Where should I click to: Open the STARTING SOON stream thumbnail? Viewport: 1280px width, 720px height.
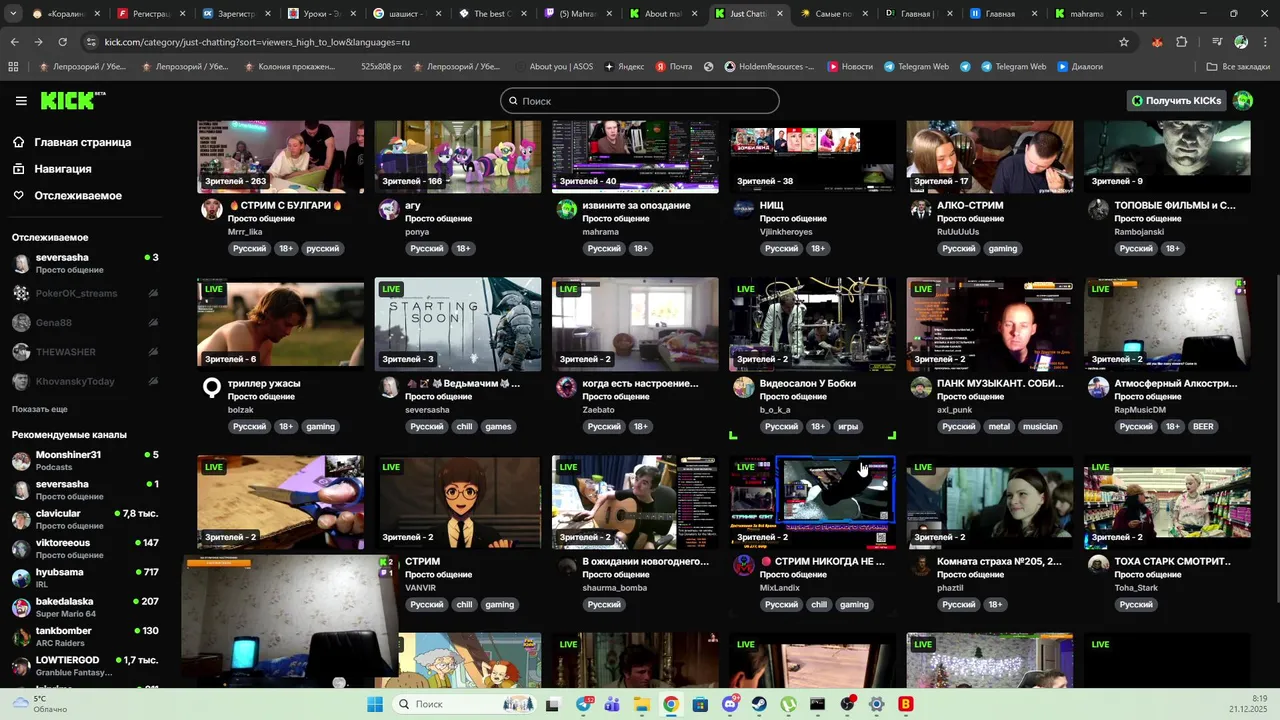coord(458,324)
